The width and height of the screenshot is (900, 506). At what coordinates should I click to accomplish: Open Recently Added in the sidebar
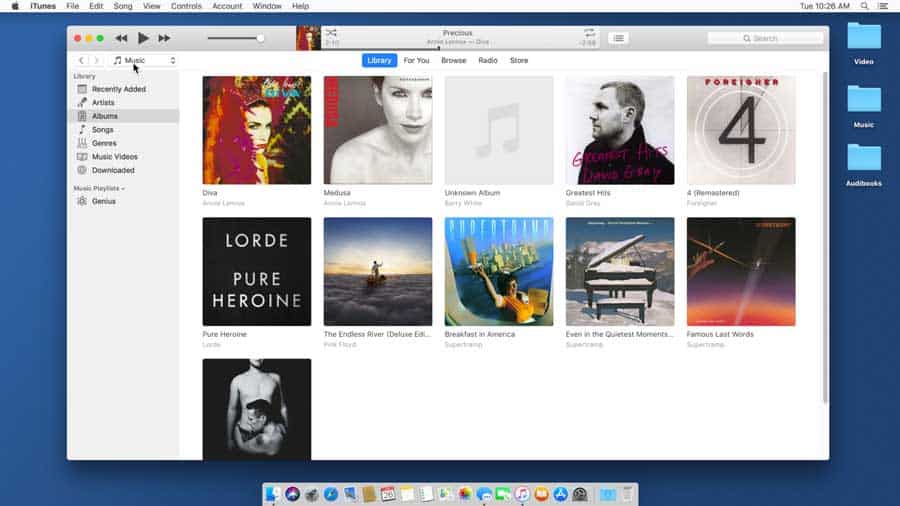tap(118, 89)
